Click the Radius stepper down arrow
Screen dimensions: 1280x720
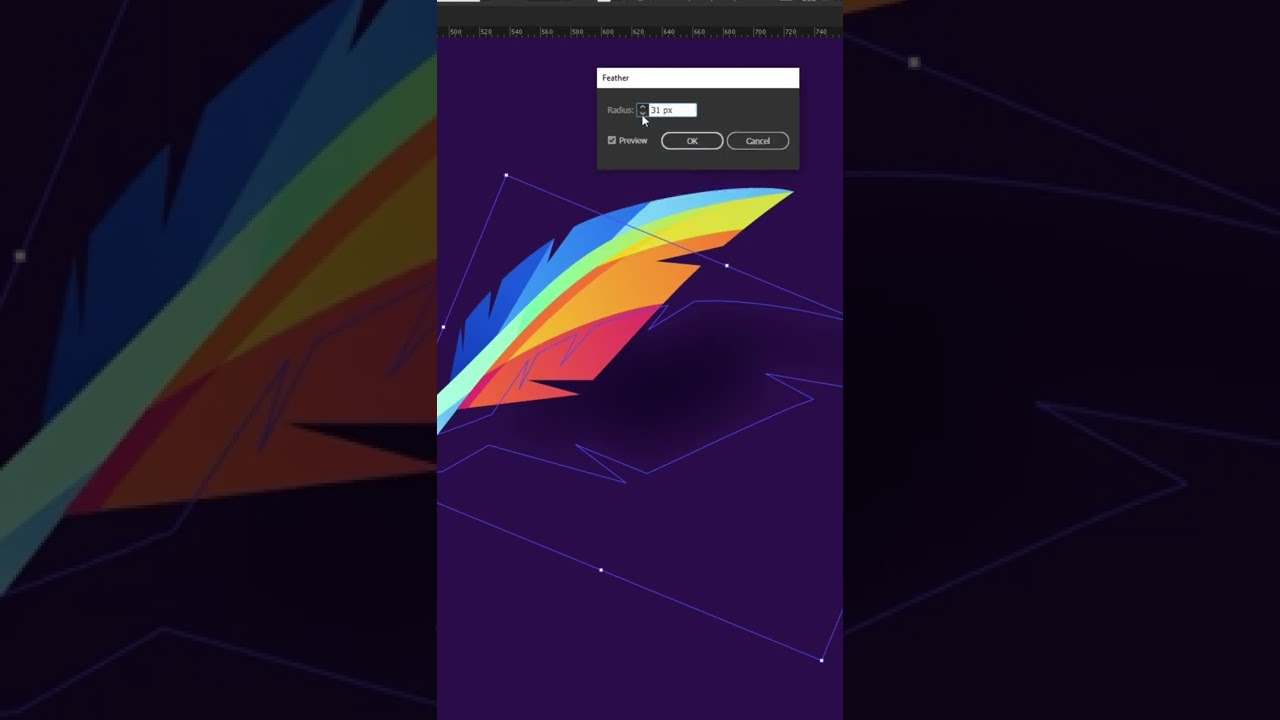coord(643,112)
